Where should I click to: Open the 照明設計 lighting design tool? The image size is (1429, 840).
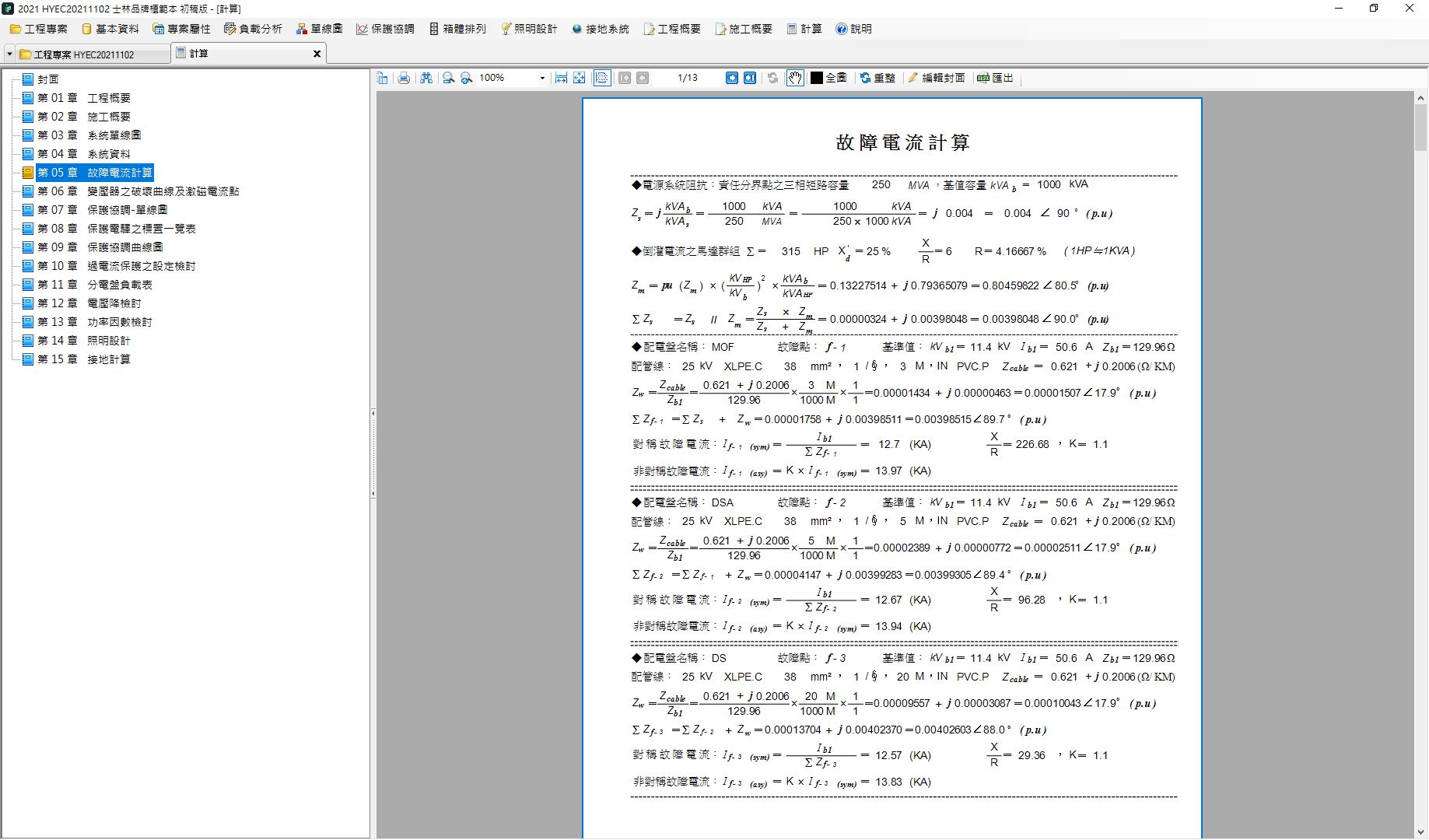tap(530, 29)
